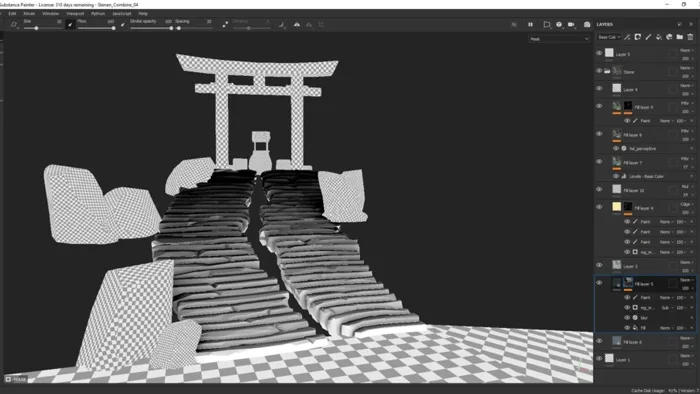Delete the selected layer with trash icon
Image resolution: width=700 pixels, height=394 pixels.
(690, 37)
